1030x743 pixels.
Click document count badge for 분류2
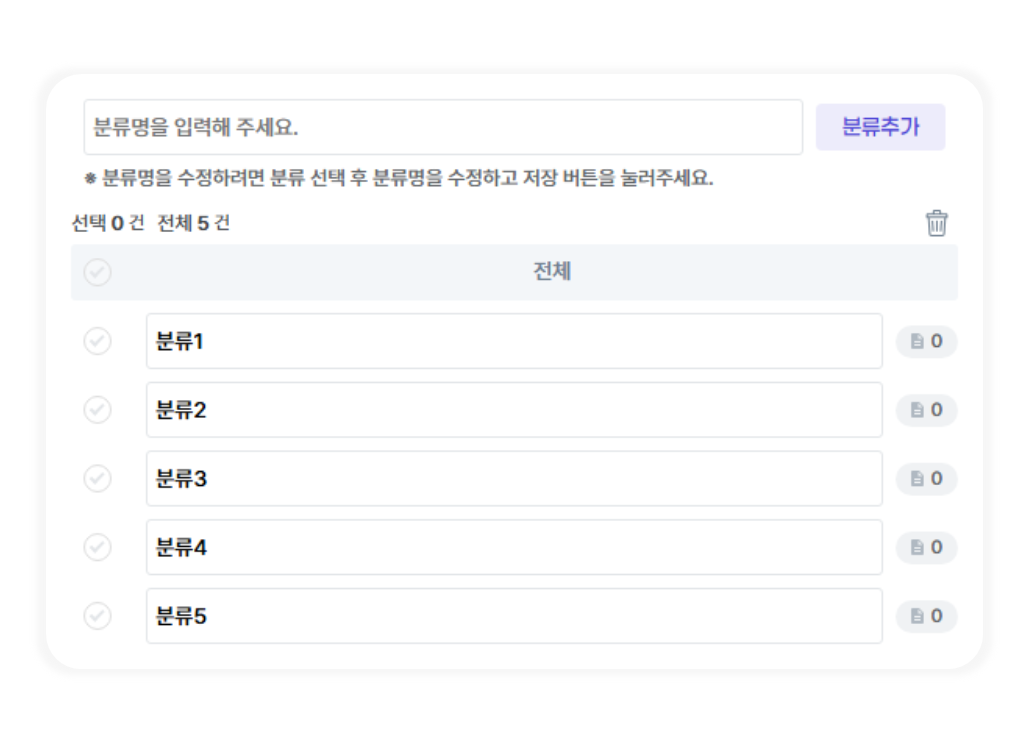coord(926,410)
